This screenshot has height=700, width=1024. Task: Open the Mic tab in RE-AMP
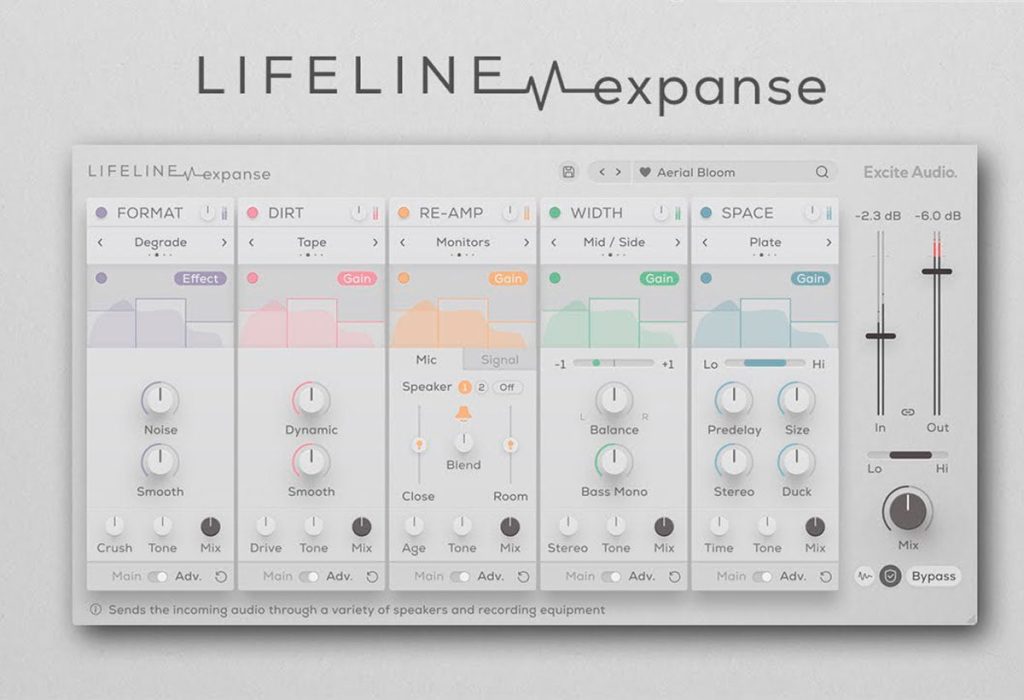pyautogui.click(x=426, y=360)
